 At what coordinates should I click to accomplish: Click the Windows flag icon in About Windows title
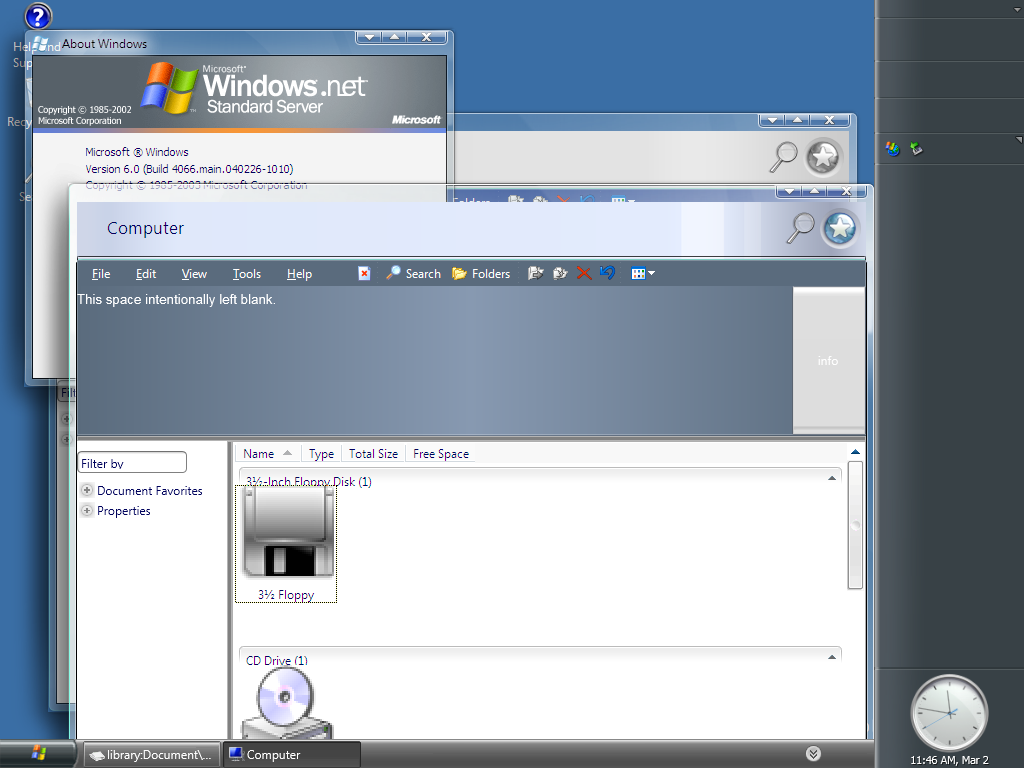(x=41, y=44)
